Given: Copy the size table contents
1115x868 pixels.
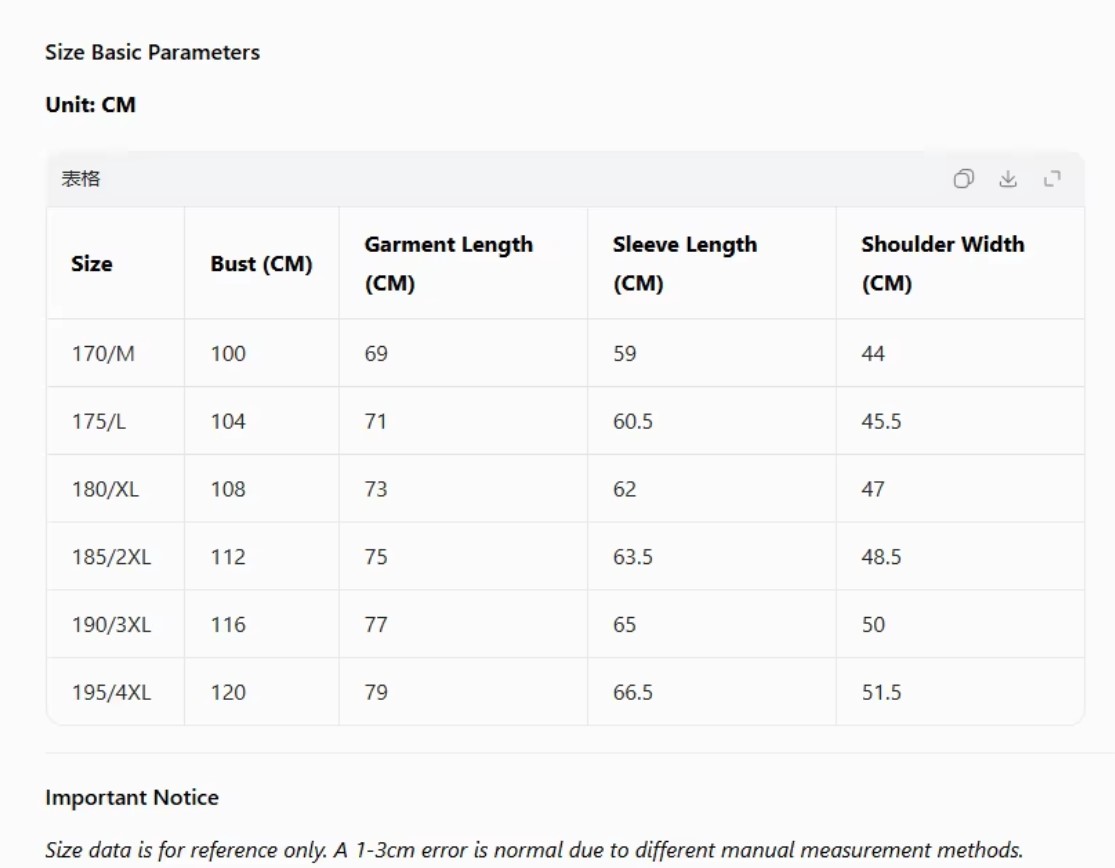Looking at the screenshot, I should coord(963,179).
